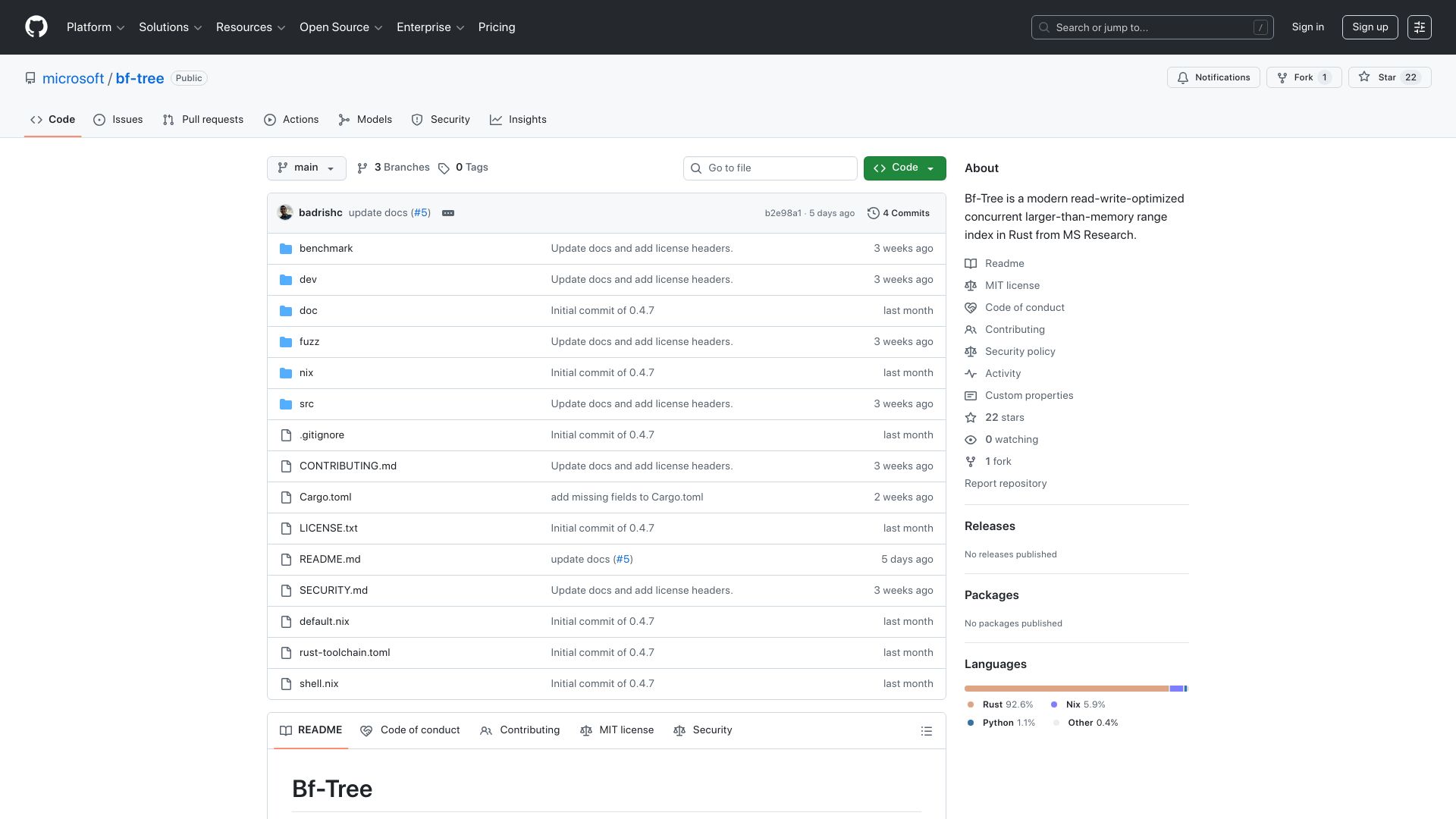Expand the Resources menu
The height and width of the screenshot is (819, 1456).
click(251, 27)
